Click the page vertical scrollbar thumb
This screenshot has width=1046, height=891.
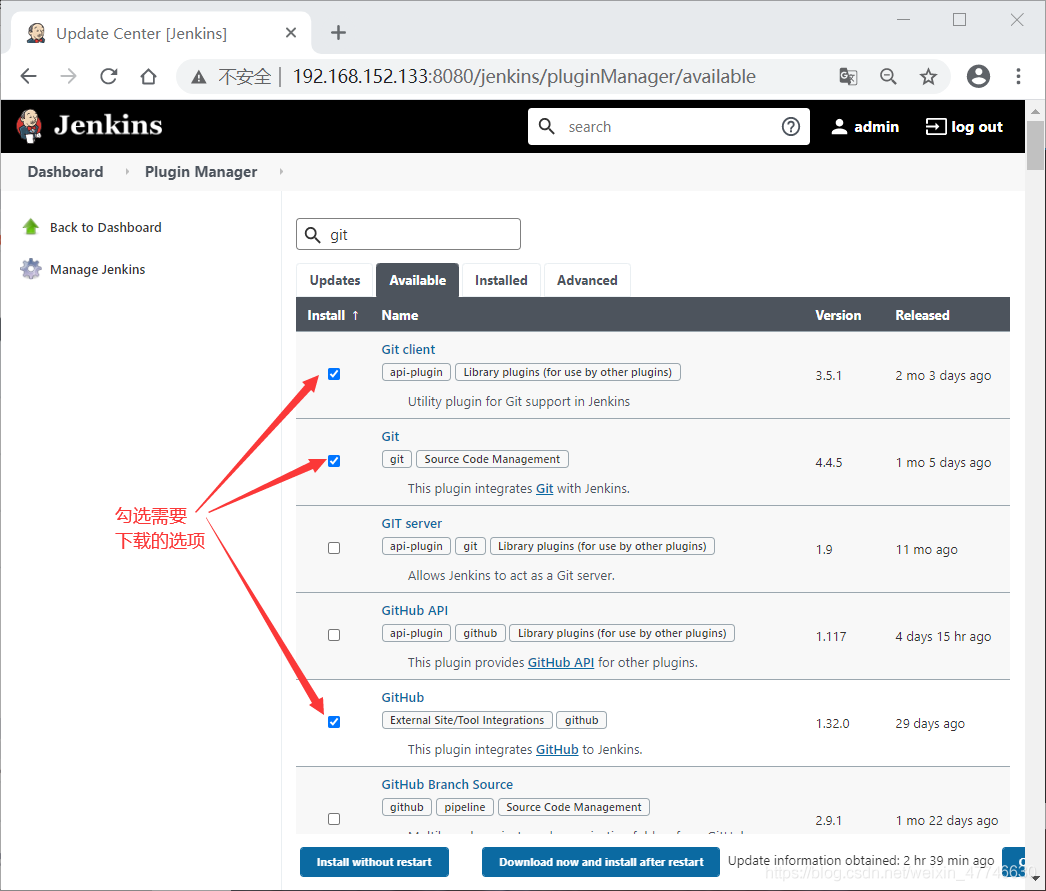1035,145
